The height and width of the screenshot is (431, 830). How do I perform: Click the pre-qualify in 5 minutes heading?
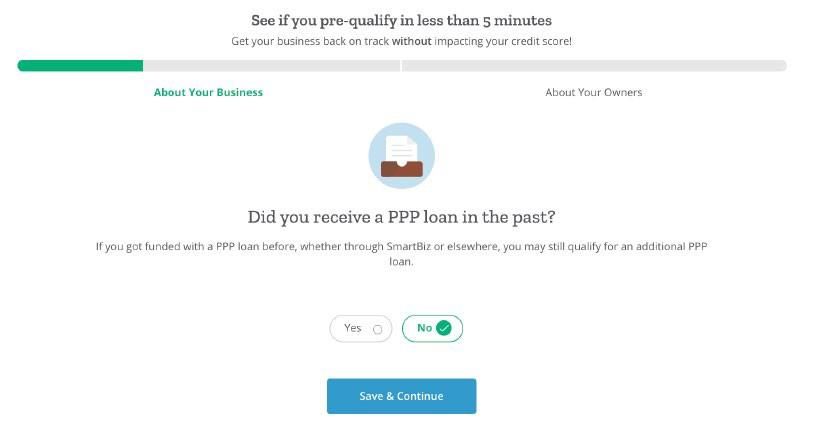[x=401, y=21]
